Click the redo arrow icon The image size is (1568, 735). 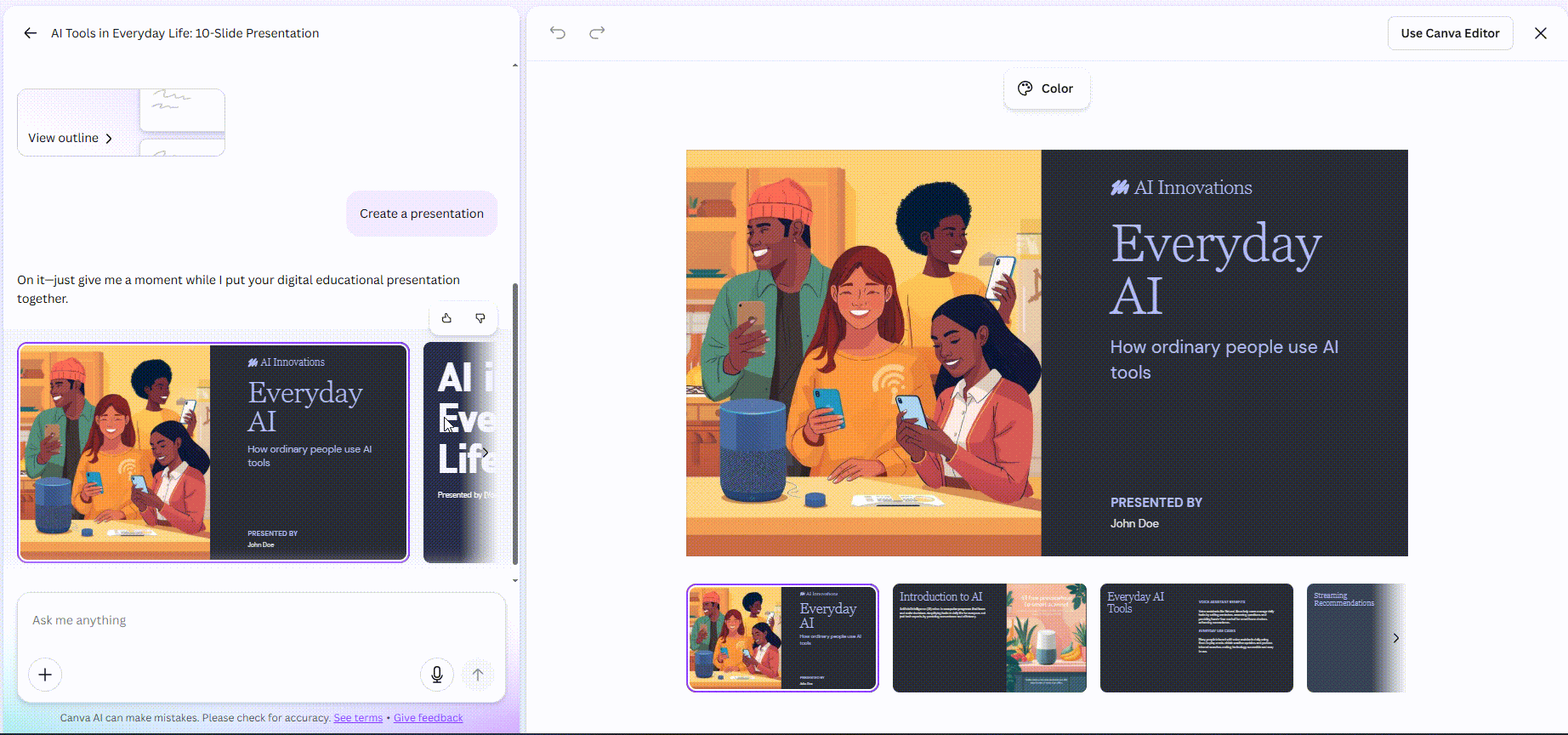pyautogui.click(x=597, y=33)
